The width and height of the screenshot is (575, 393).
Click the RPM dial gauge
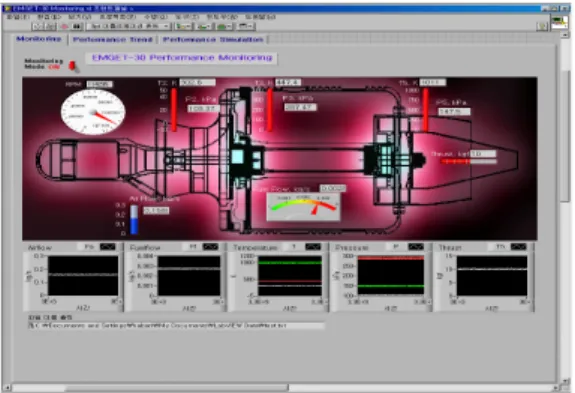pyautogui.click(x=93, y=111)
